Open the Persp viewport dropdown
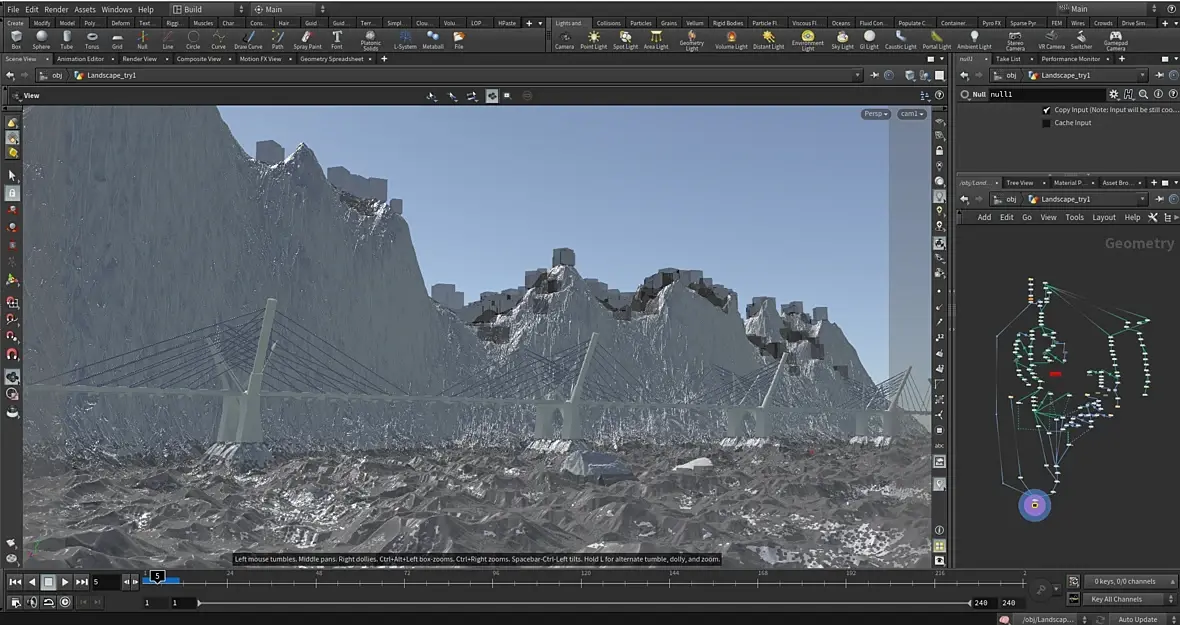1180x625 pixels. pos(875,114)
